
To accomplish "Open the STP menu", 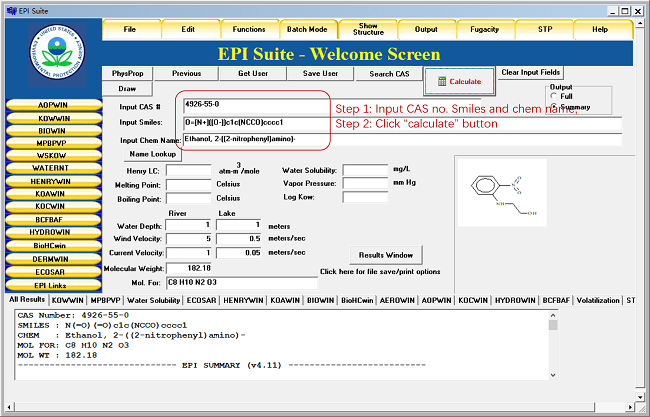I will (545, 29).
